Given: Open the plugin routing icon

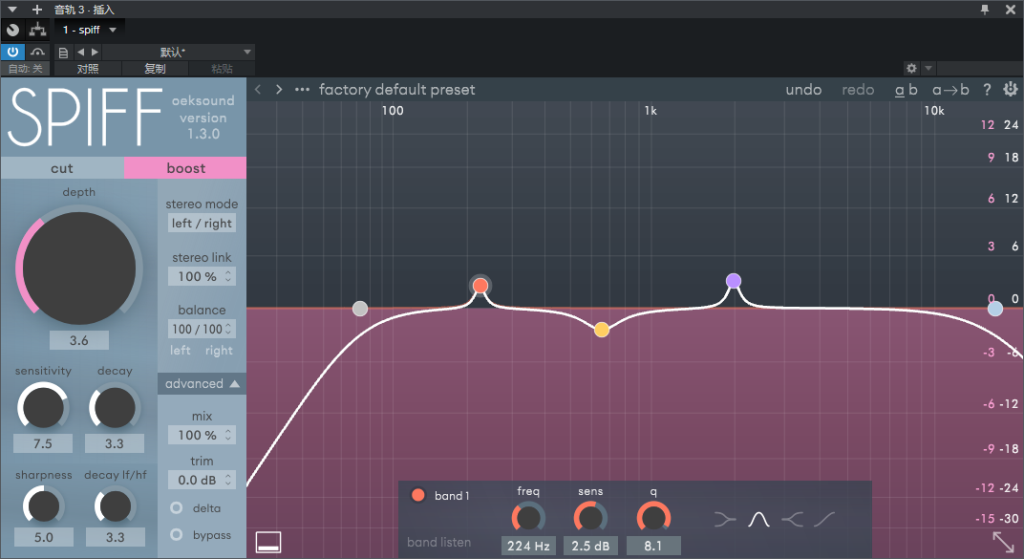Looking at the screenshot, I should tap(38, 29).
